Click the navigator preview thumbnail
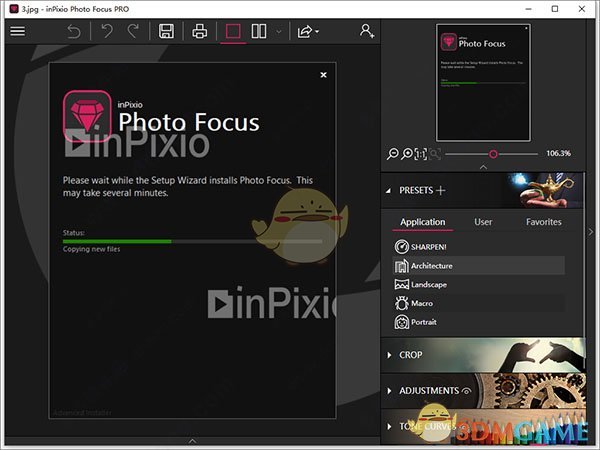 click(483, 83)
